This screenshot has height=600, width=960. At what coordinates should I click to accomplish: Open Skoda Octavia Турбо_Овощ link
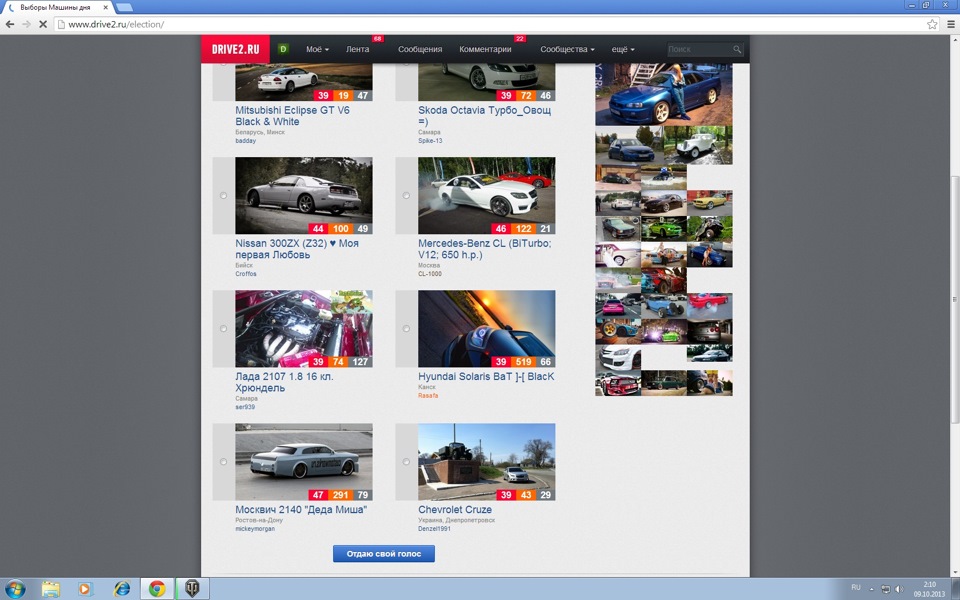(484, 116)
